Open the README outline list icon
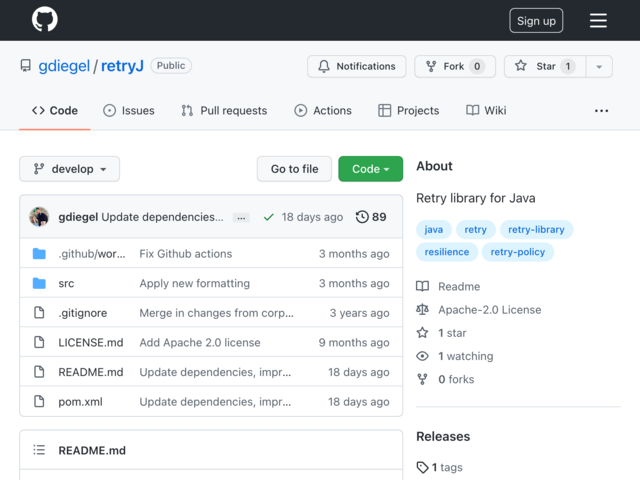640x480 pixels. coord(39,451)
